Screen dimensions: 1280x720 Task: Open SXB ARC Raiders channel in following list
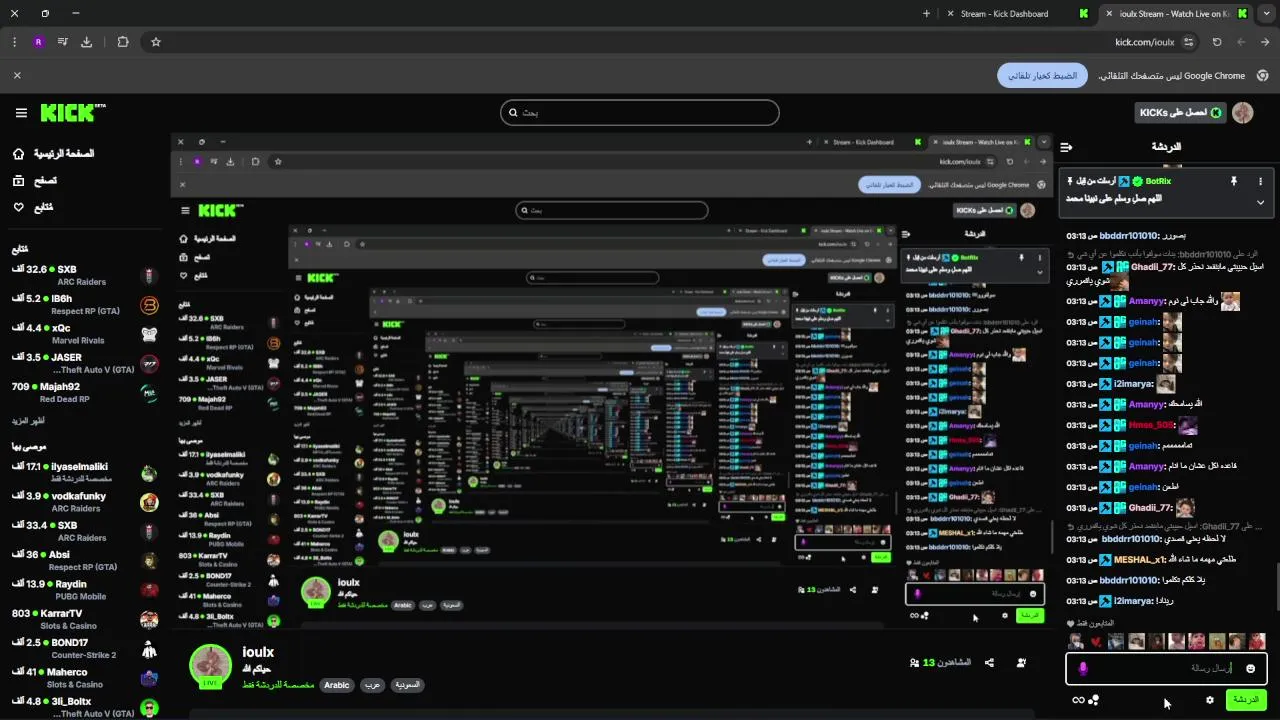pos(85,275)
